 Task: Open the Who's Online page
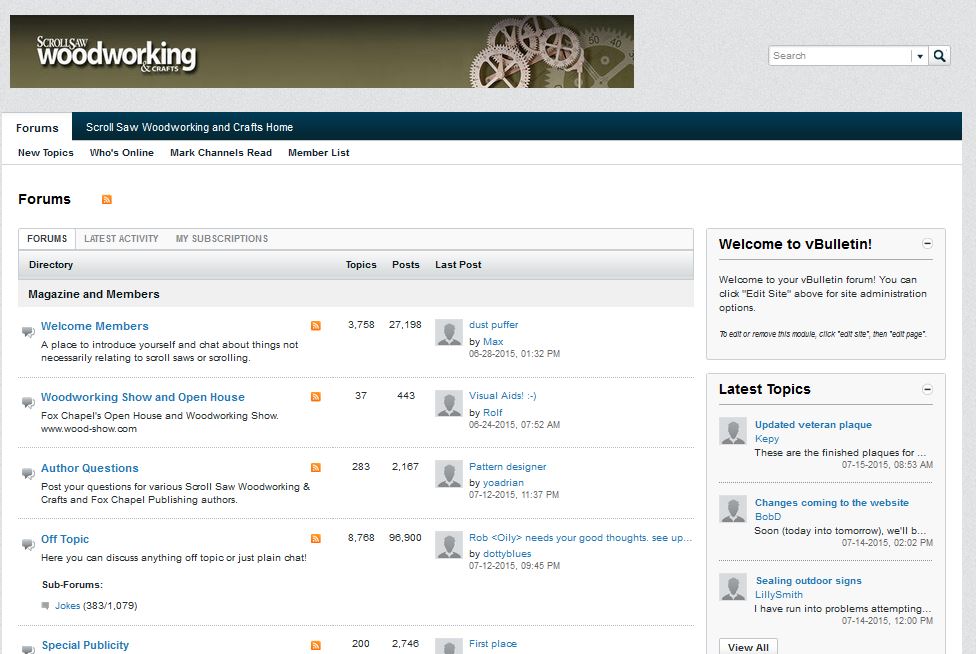[x=122, y=153]
